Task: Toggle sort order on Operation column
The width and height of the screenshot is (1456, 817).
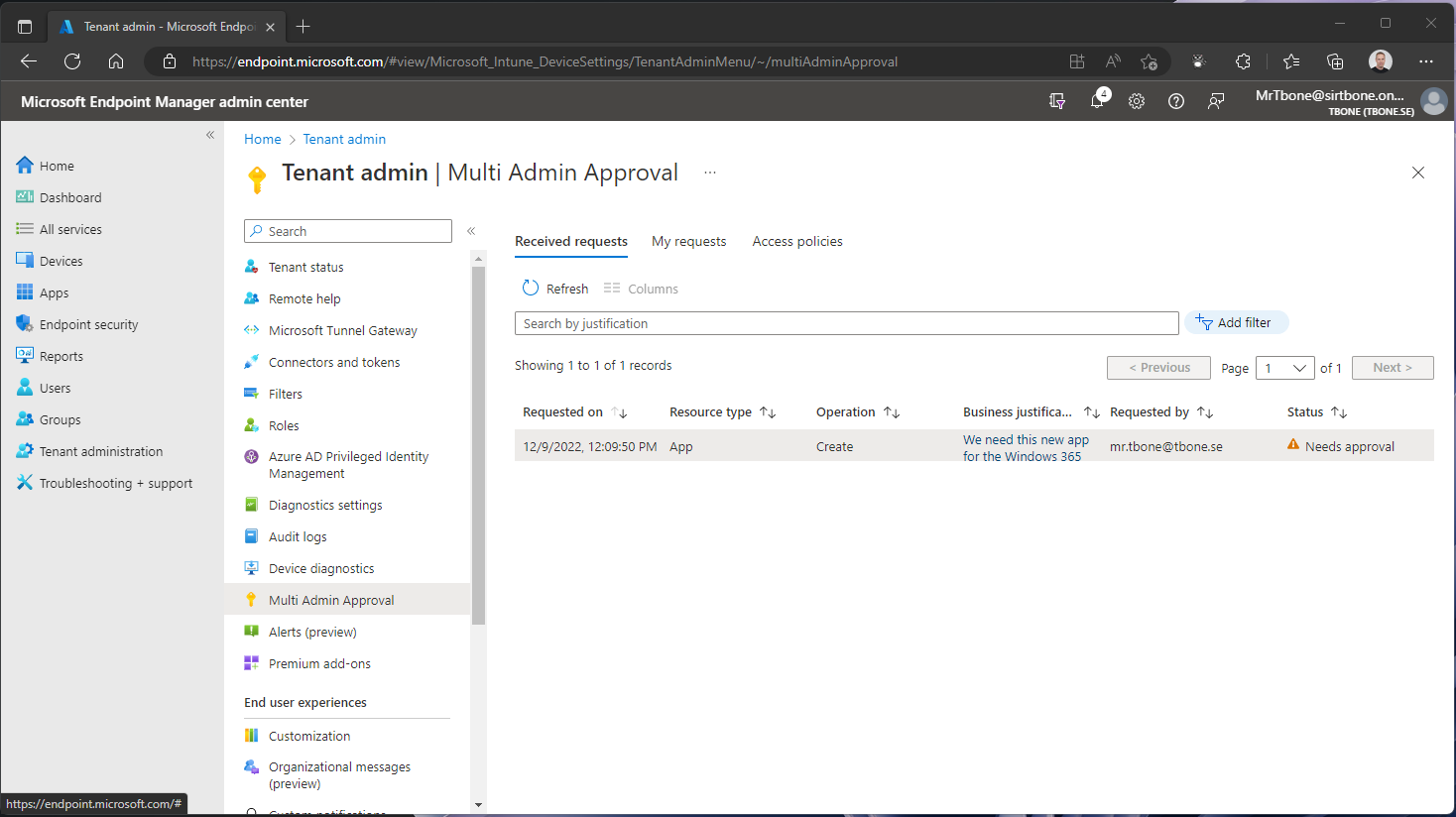Action: click(x=890, y=411)
